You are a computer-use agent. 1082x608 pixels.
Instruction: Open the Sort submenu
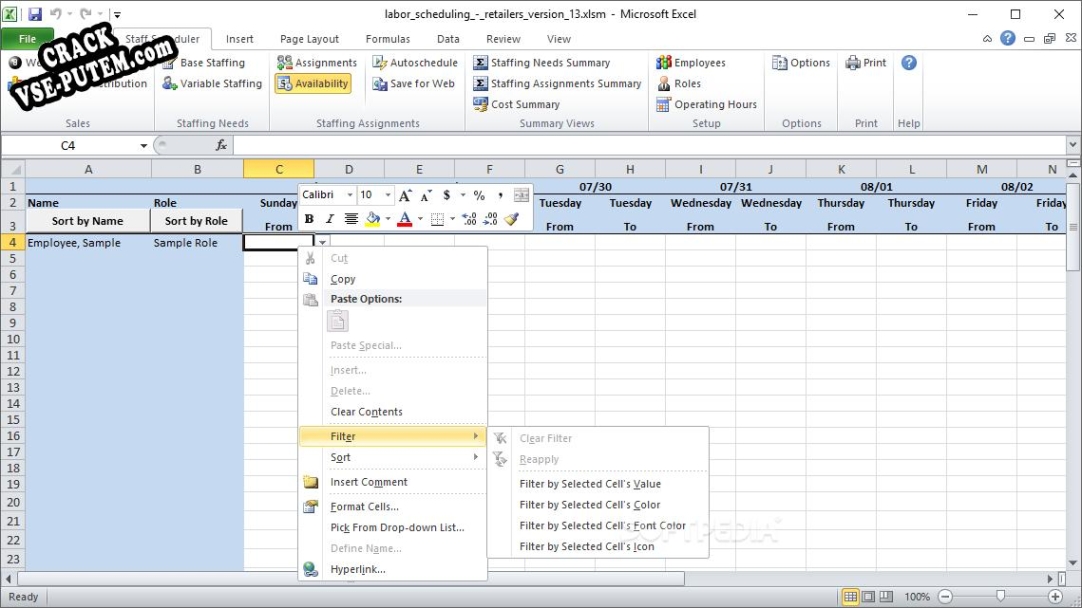click(x=393, y=457)
